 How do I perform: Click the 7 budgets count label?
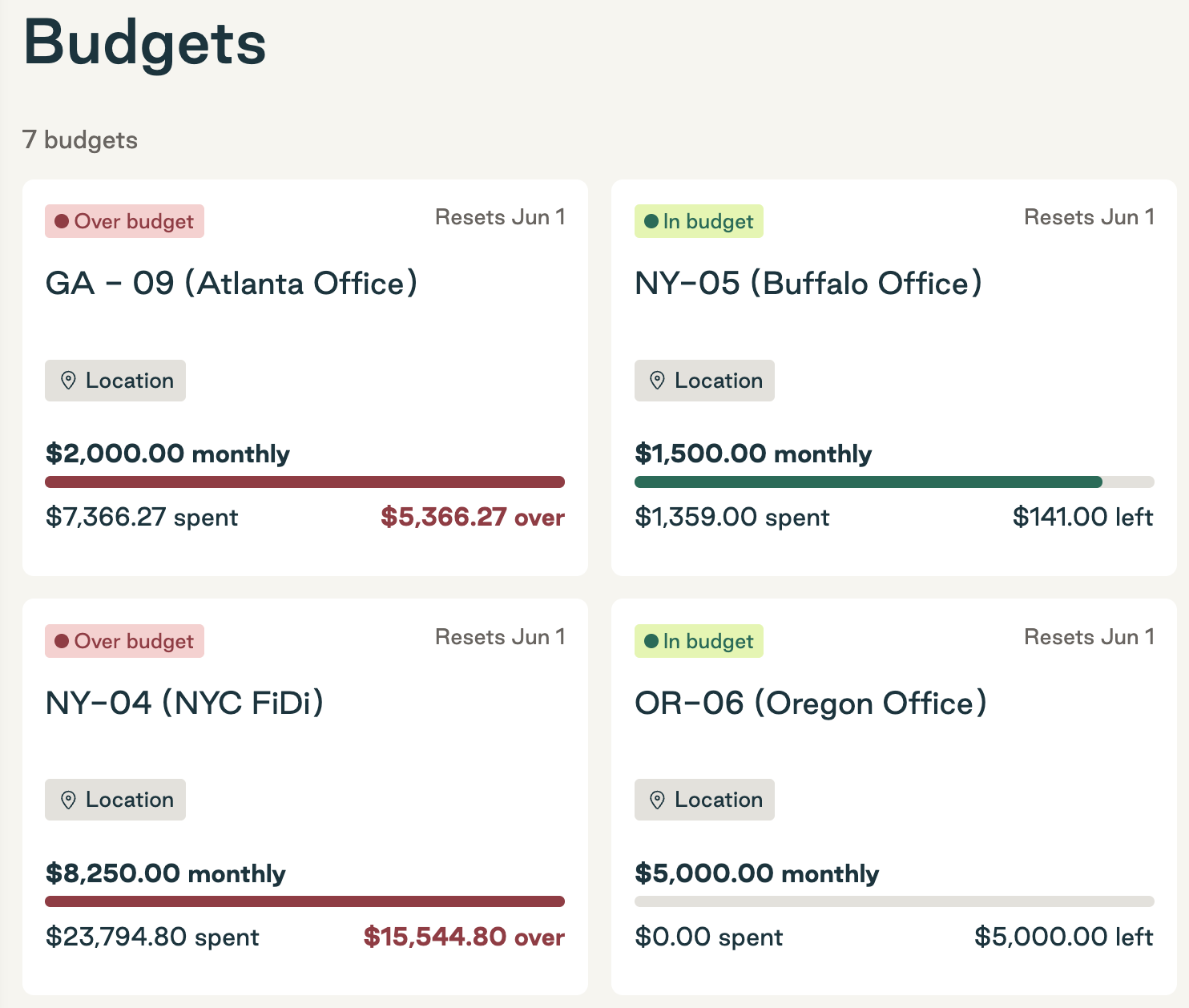pos(80,139)
